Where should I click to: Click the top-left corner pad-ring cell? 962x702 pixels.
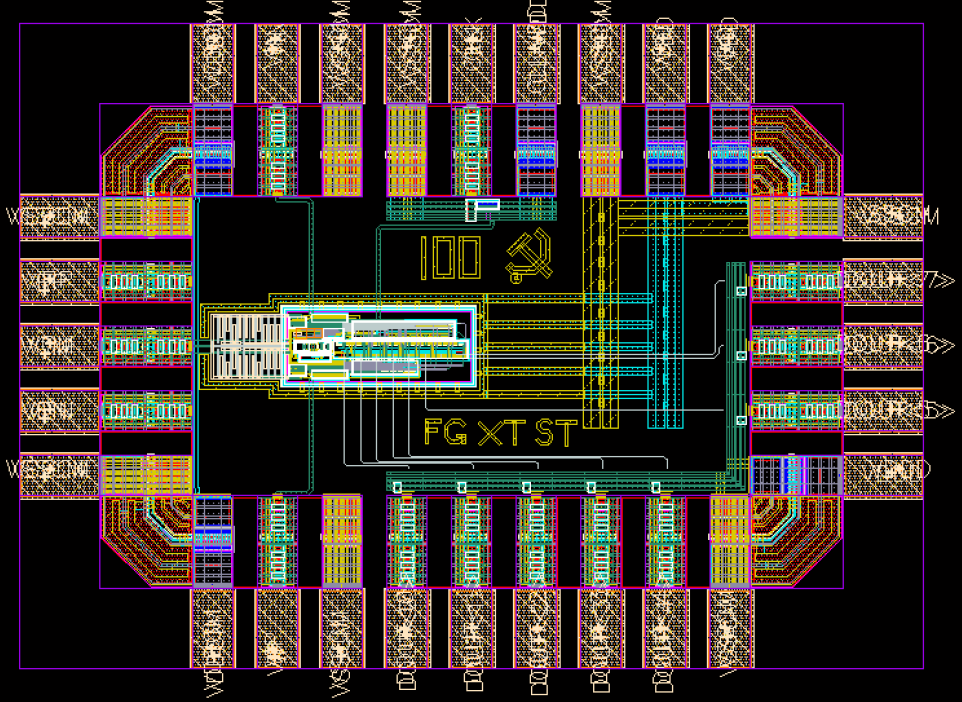coord(147,150)
